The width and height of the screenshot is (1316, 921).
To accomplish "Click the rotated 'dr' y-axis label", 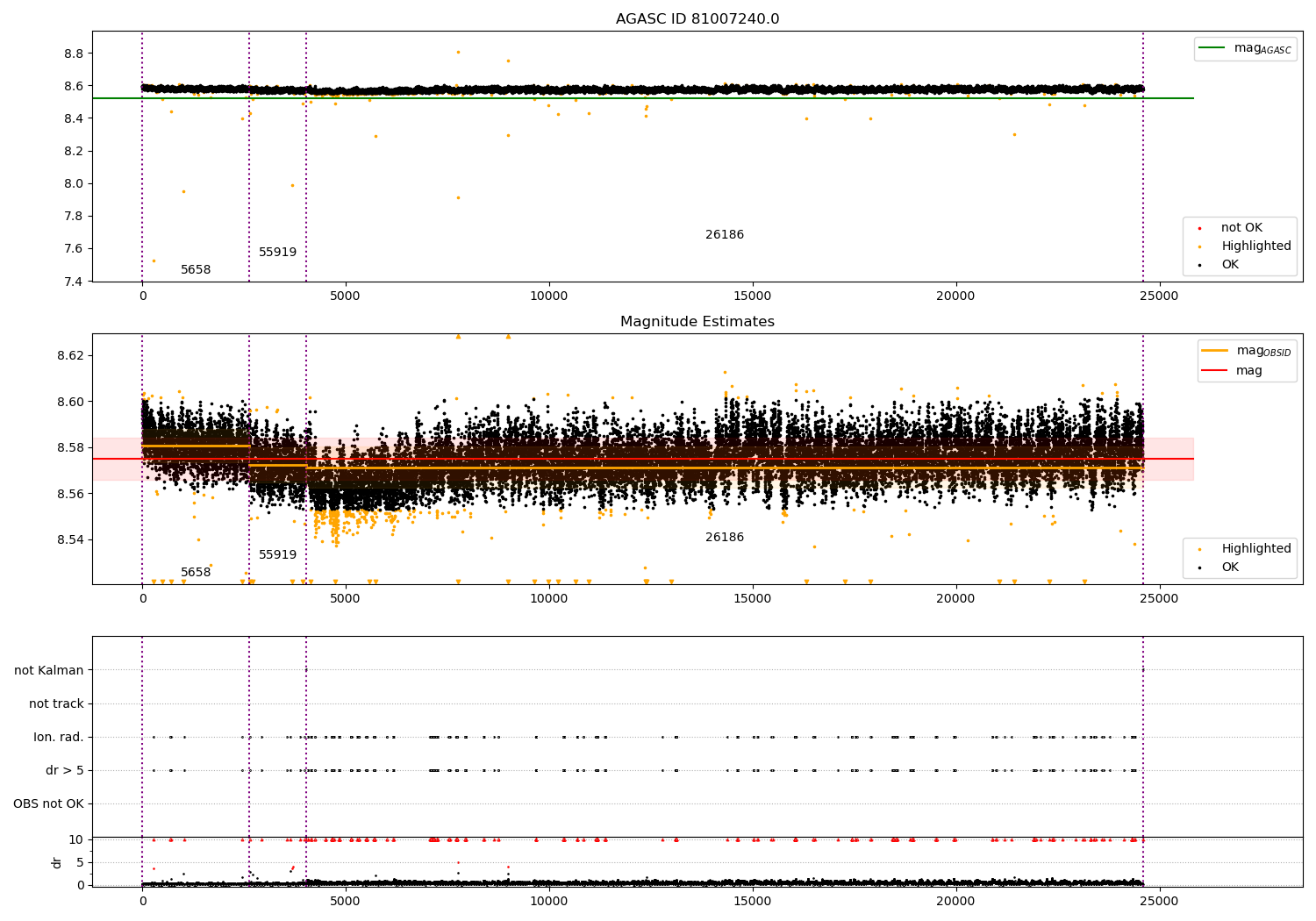I will (x=57, y=862).
